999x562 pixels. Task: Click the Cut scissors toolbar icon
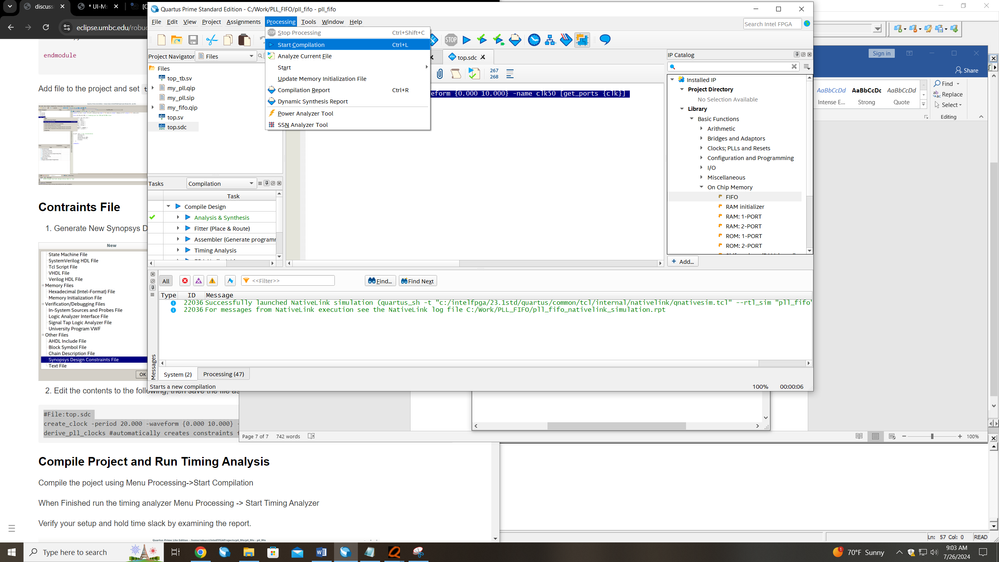[x=211, y=40]
